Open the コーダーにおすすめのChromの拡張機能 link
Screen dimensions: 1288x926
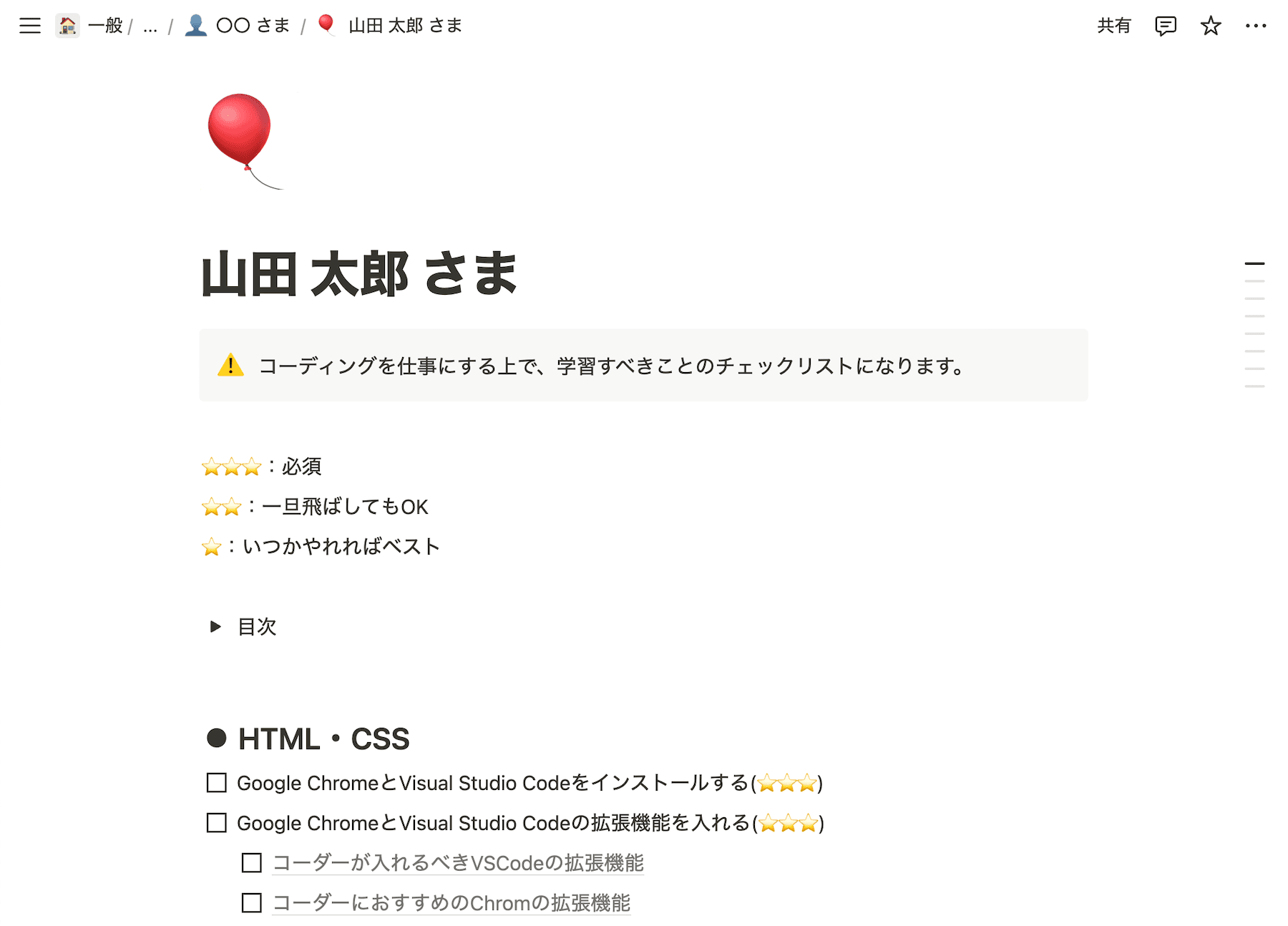[451, 903]
